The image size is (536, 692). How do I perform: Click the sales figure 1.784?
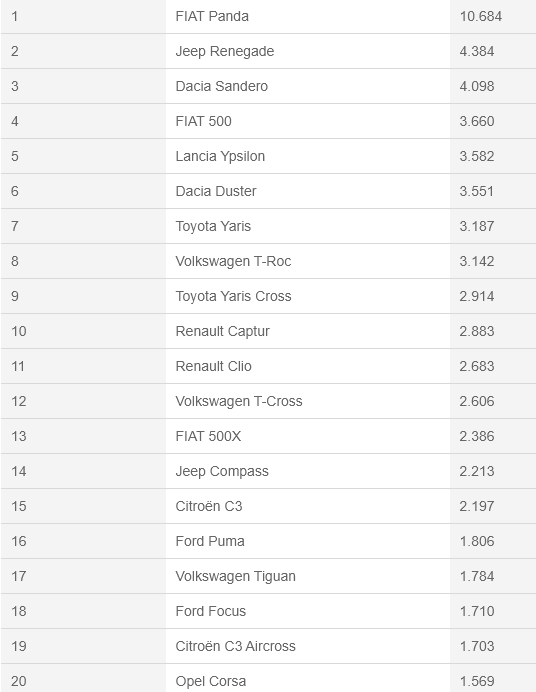[x=477, y=576]
